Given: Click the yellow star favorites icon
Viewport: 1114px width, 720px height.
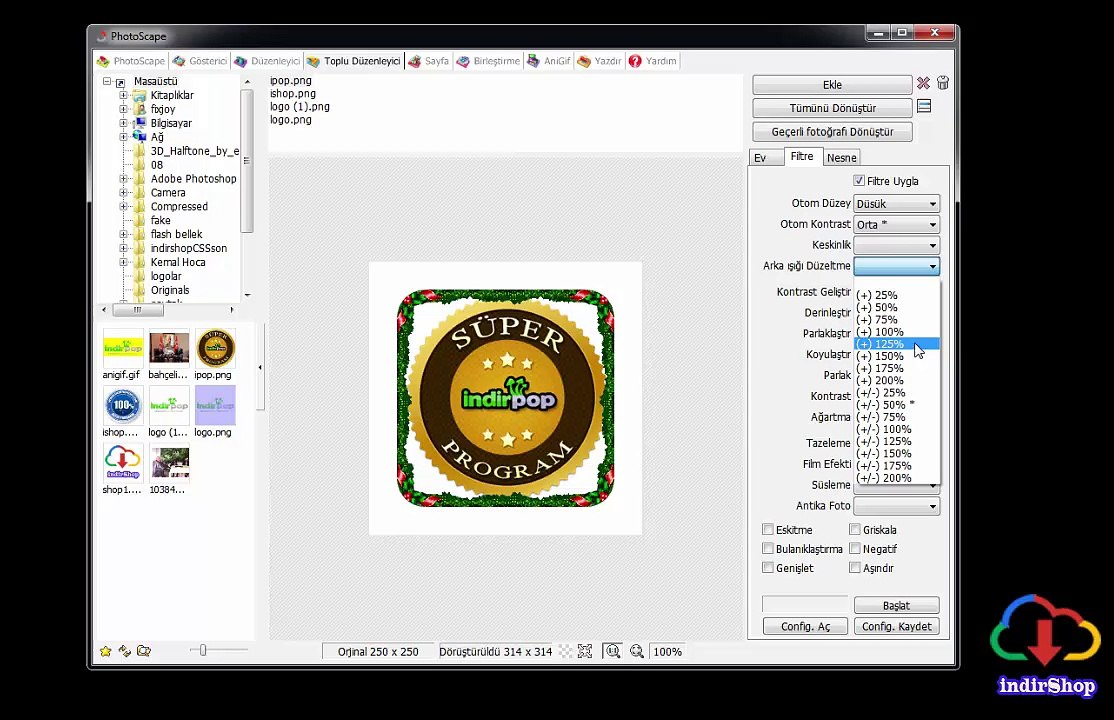Looking at the screenshot, I should pos(105,651).
